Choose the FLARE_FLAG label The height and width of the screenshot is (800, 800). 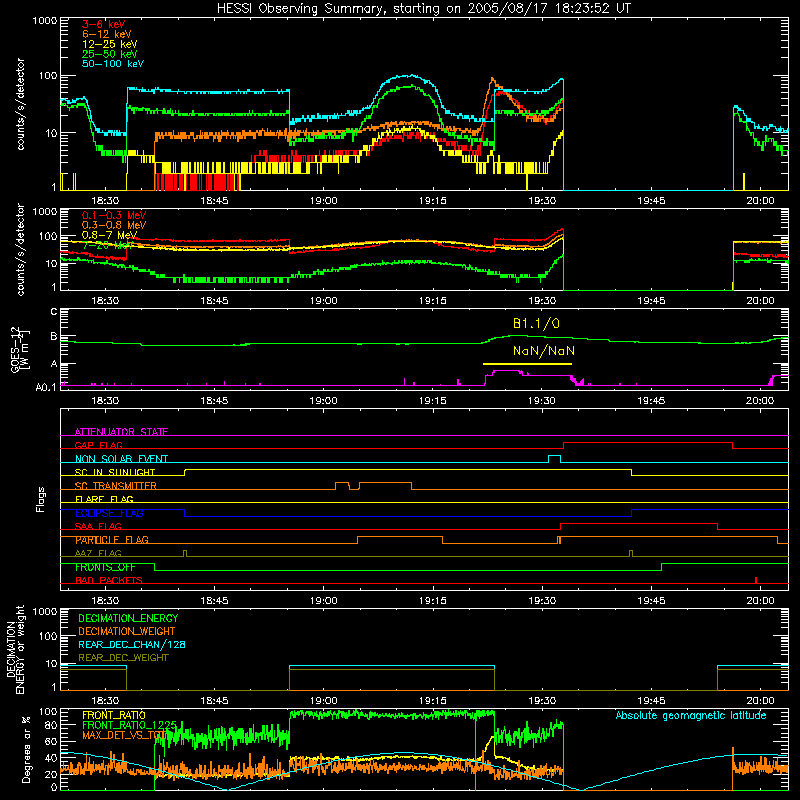(x=104, y=499)
